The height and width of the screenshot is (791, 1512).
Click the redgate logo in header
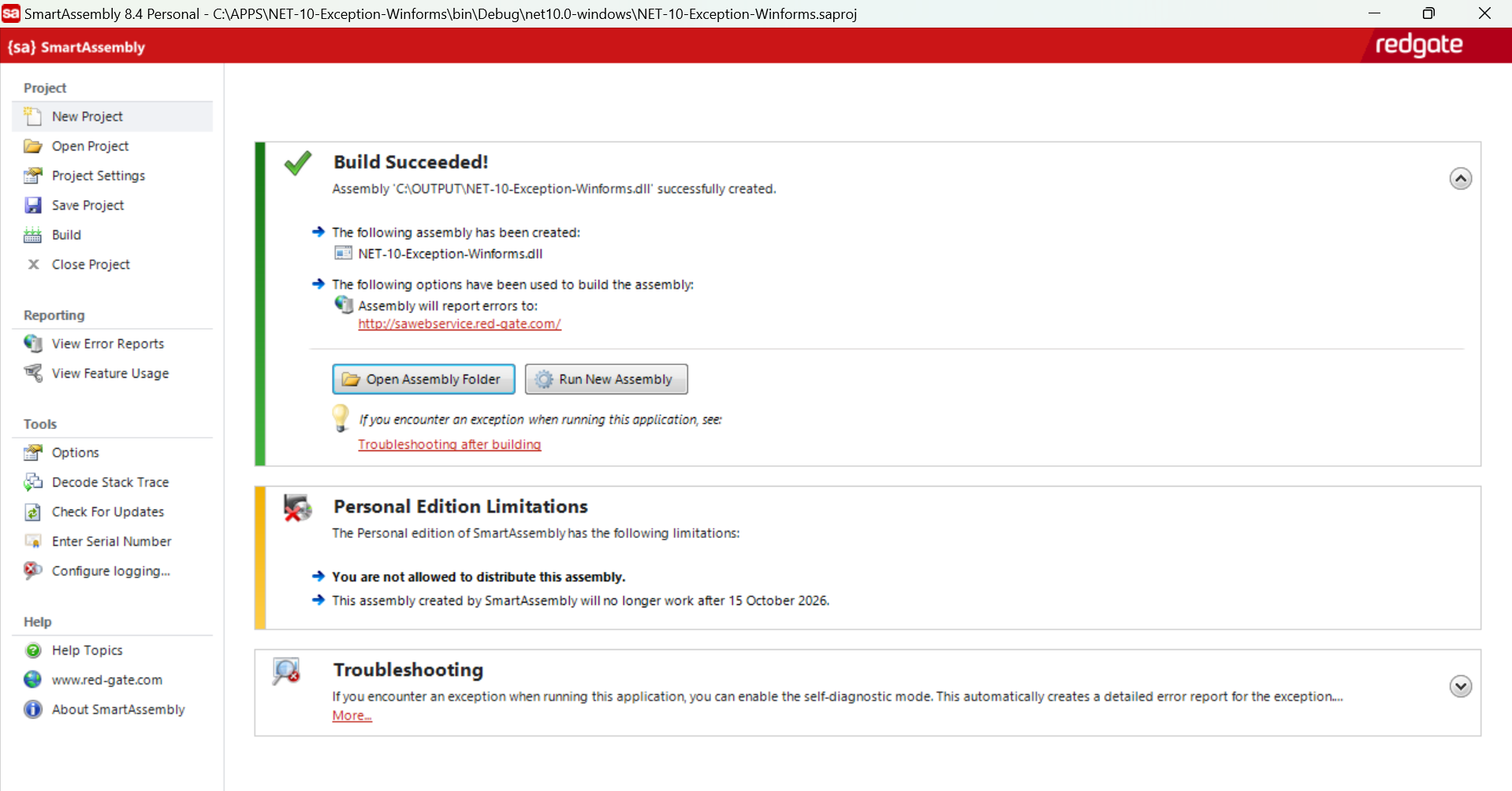pos(1419,45)
